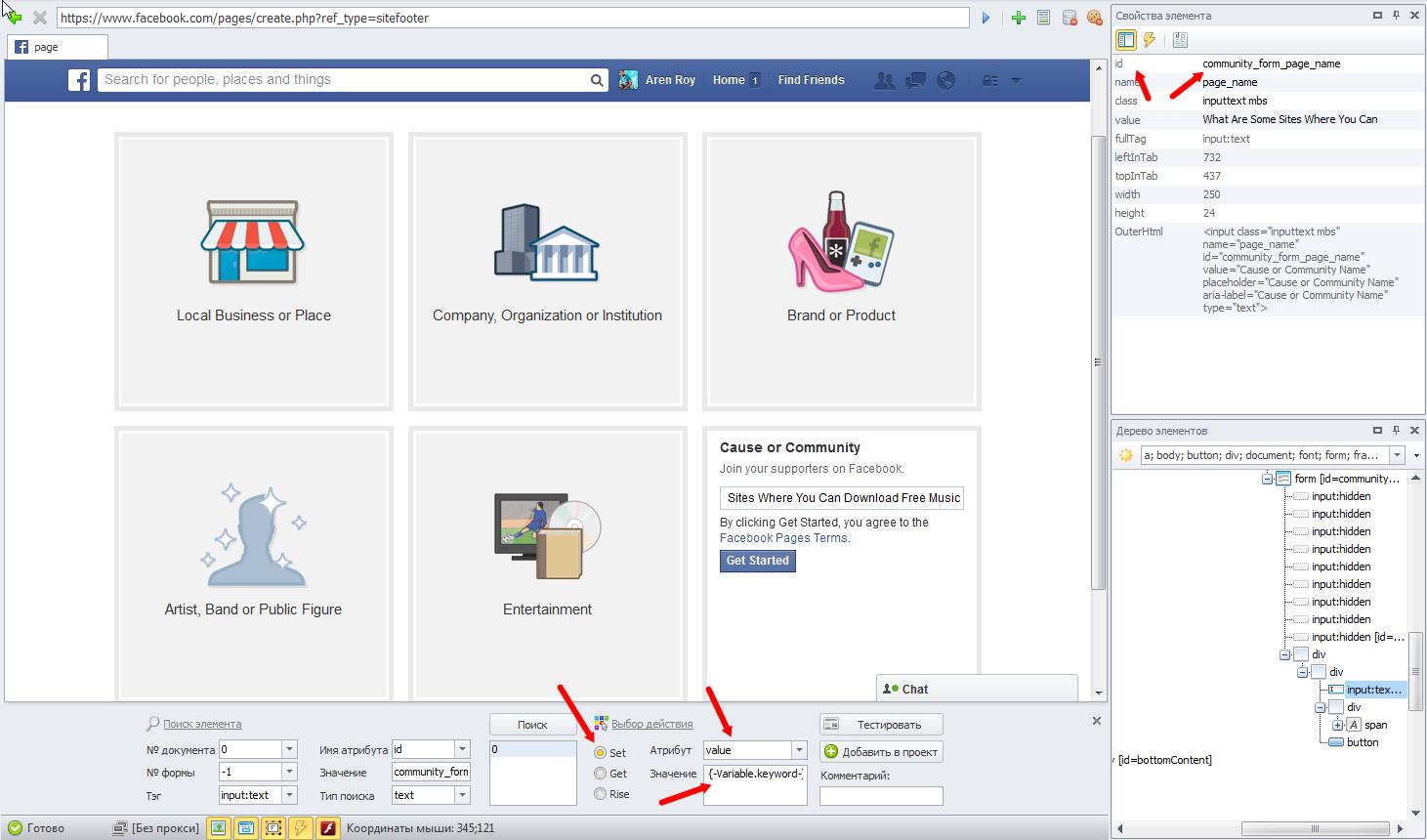Toggle Flash plugin icon in status bar
1427x840 pixels.
pos(328,828)
